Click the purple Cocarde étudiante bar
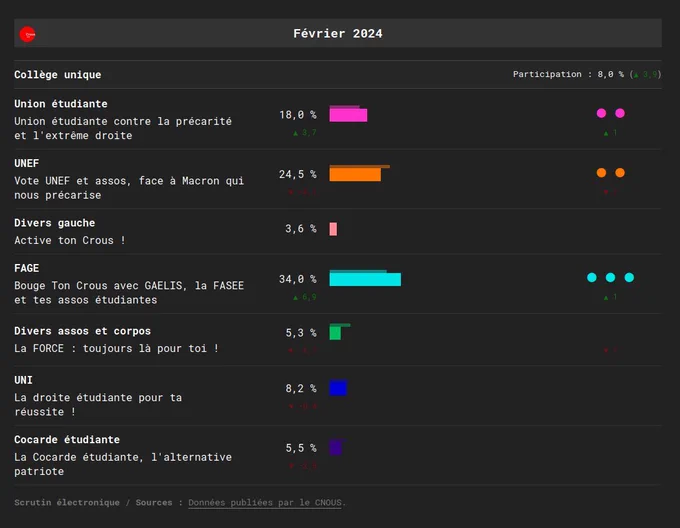 tap(336, 447)
